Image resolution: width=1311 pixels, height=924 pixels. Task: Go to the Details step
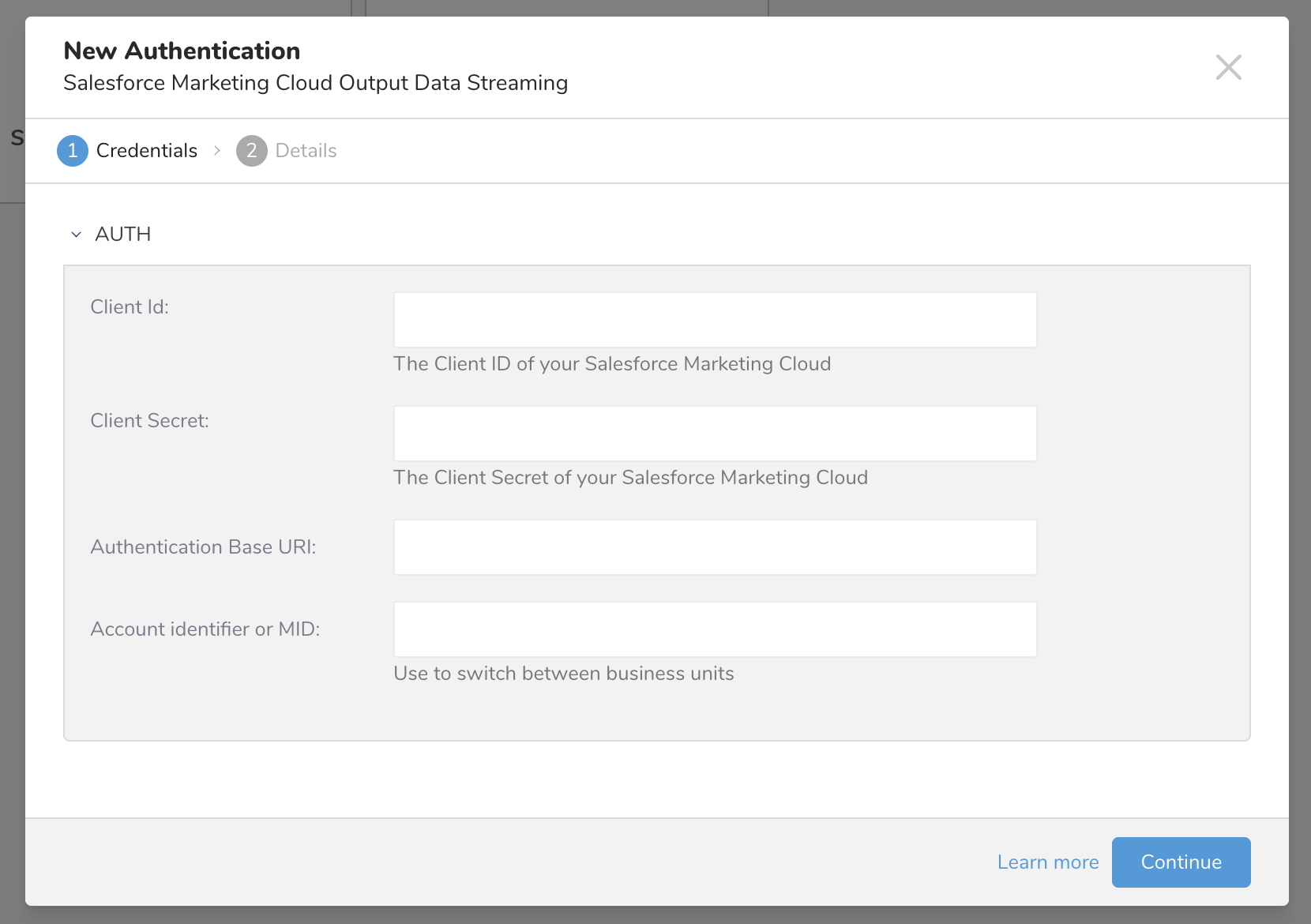point(306,151)
